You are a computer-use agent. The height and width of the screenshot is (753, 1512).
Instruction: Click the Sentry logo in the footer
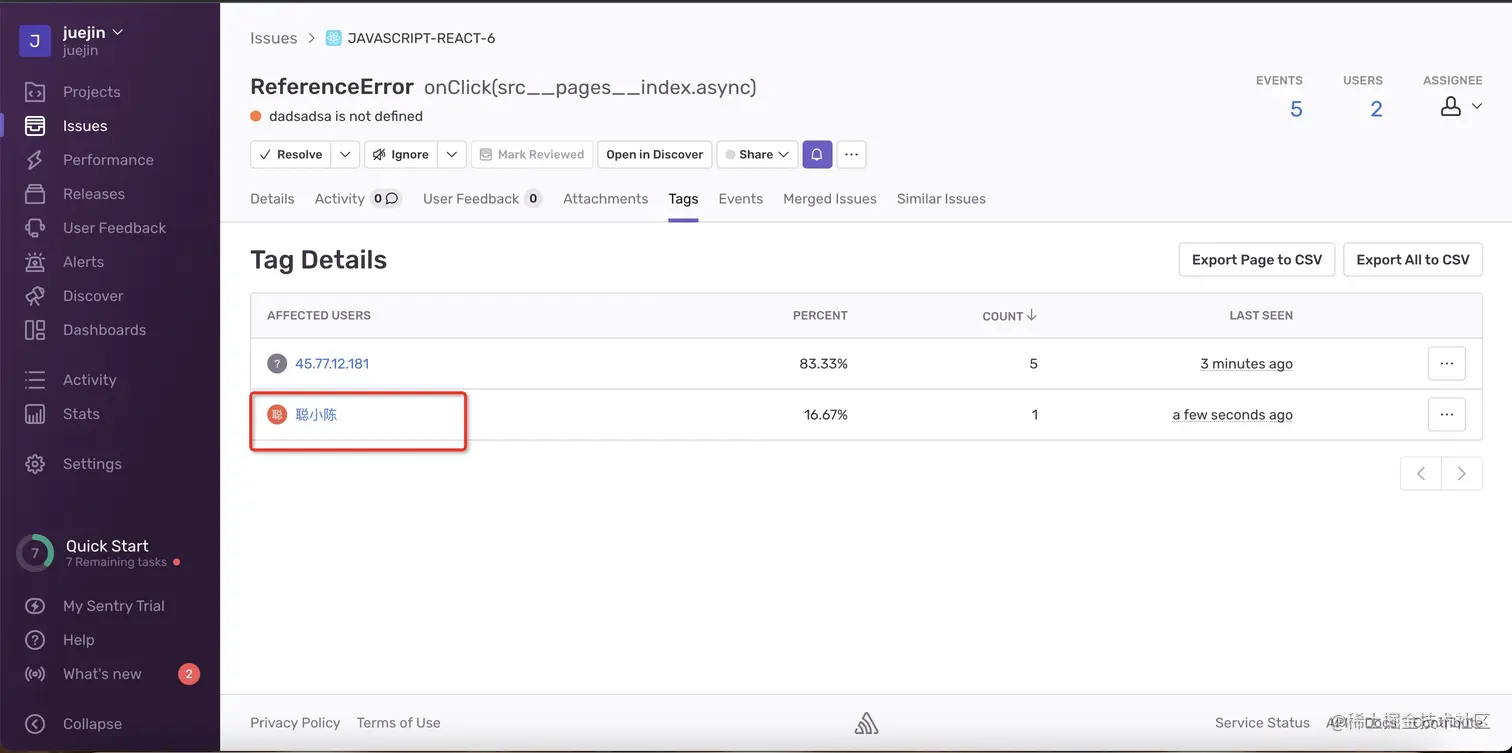866,724
